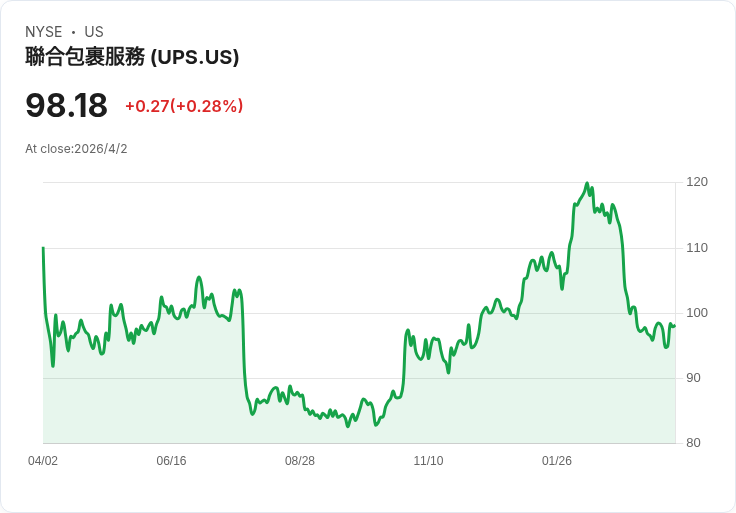Click the At close date text
This screenshot has width=736, height=513.
pyautogui.click(x=76, y=149)
